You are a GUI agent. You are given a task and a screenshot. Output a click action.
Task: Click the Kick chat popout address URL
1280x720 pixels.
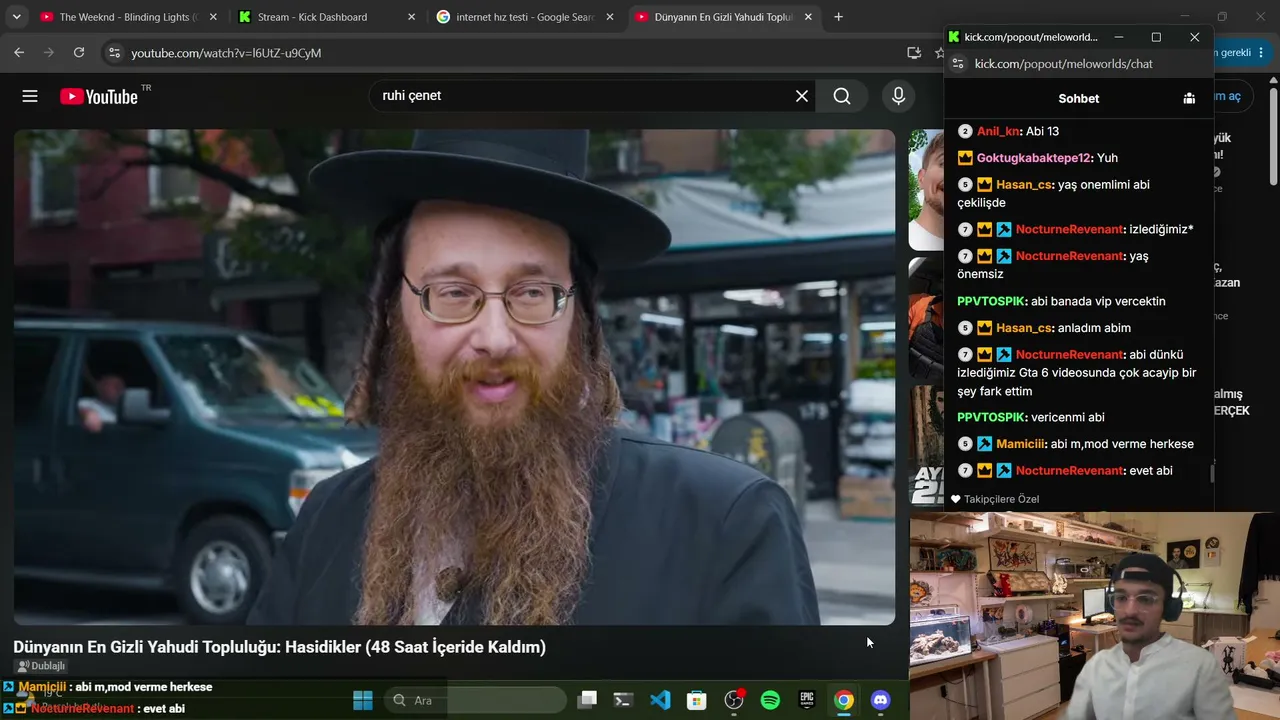click(x=1064, y=64)
